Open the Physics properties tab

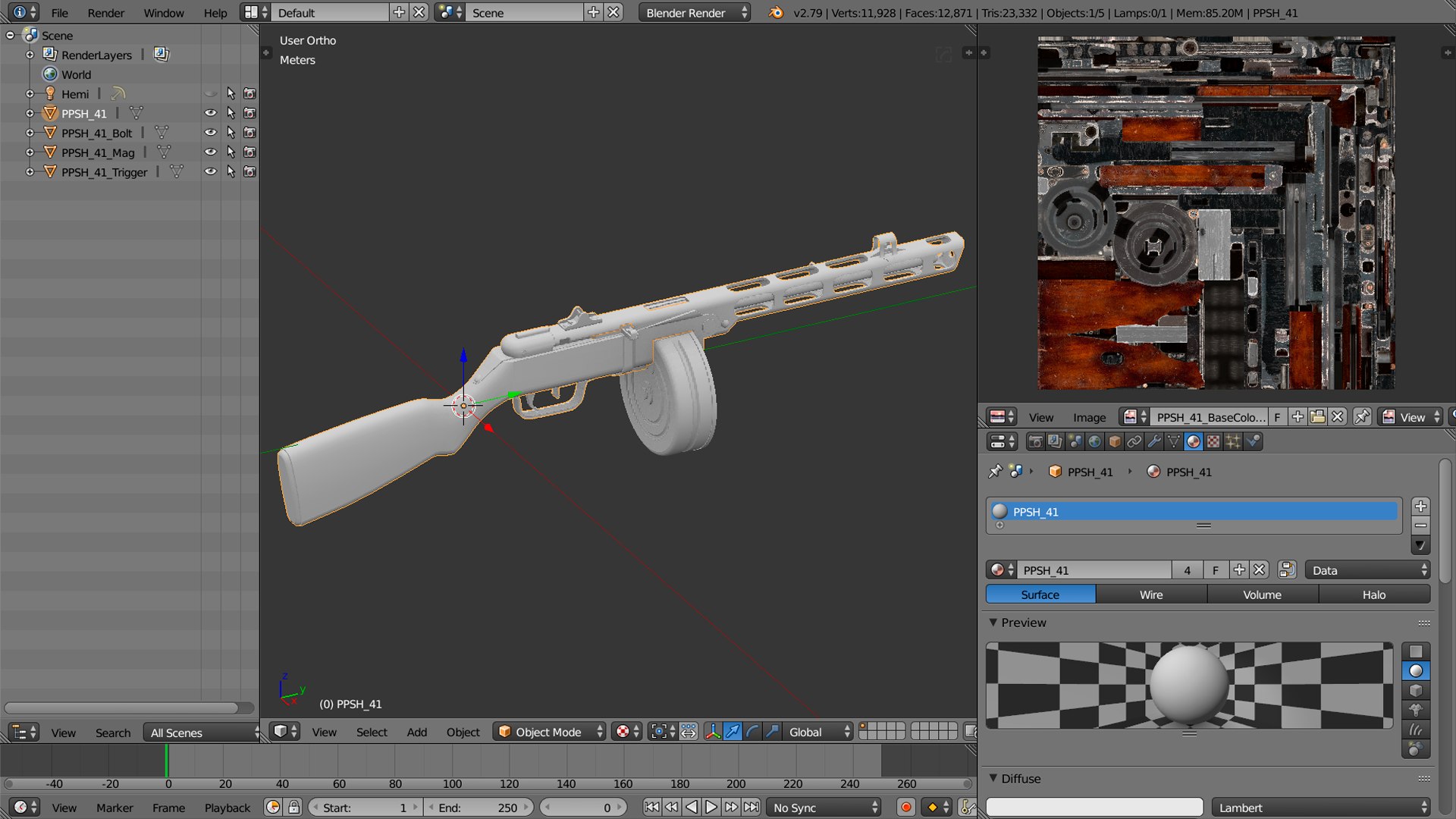coord(1253,441)
